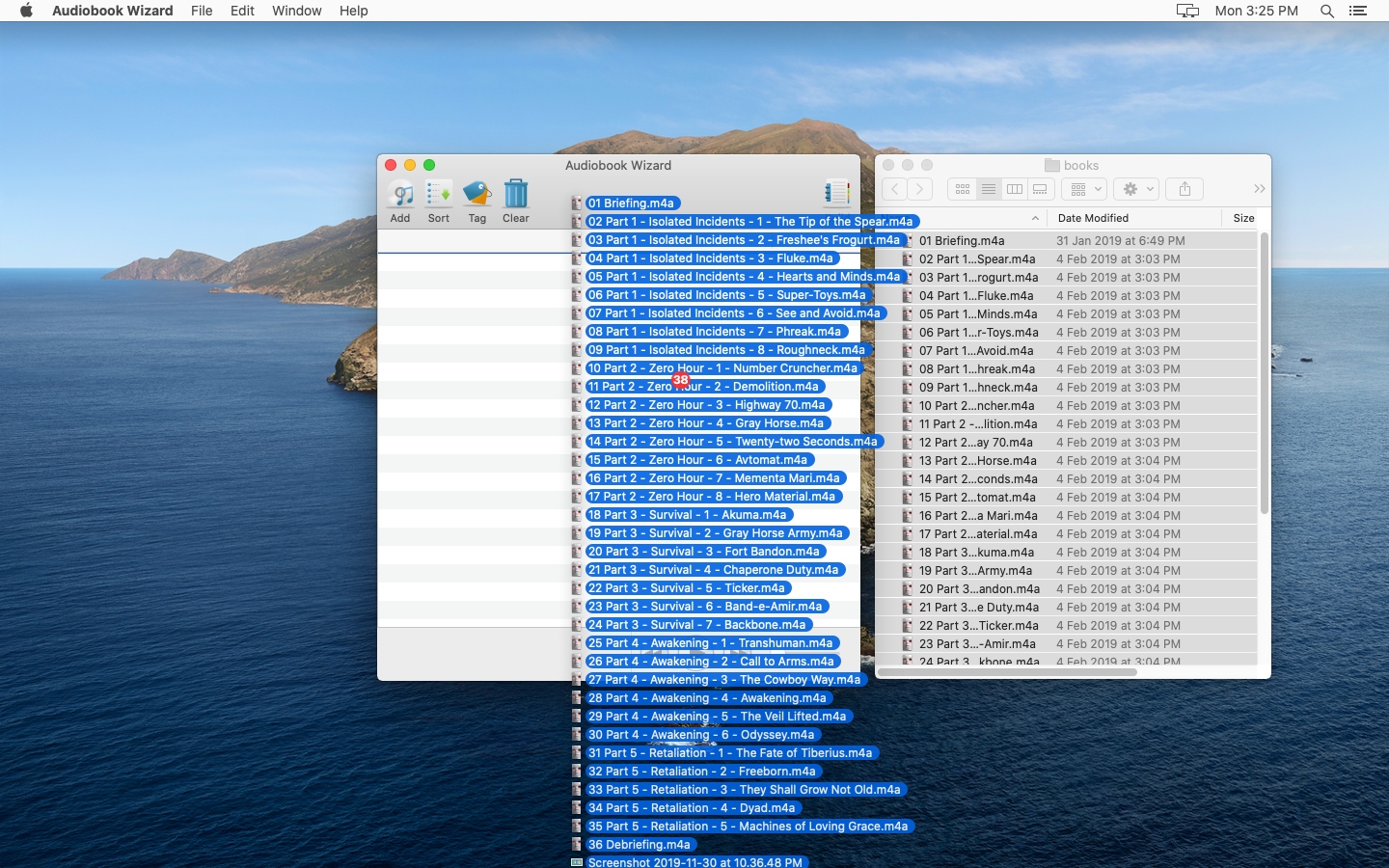Select 14 Part 2...conds.m4a in Finder
The height and width of the screenshot is (868, 1389).
tap(978, 479)
